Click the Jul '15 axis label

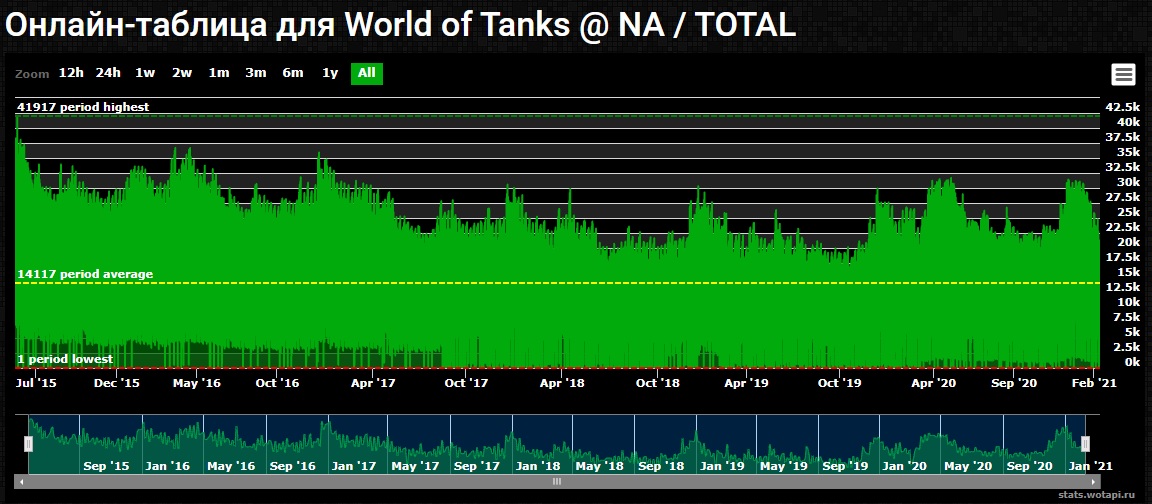[36, 384]
